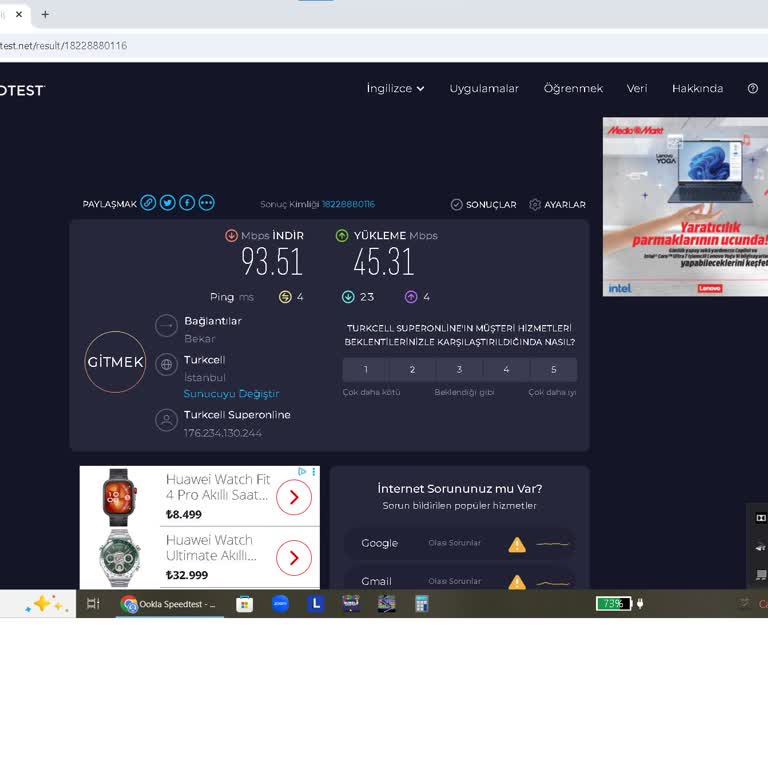Open result ID 18228880116 link
Image resolution: width=768 pixels, height=768 pixels.
pos(348,204)
